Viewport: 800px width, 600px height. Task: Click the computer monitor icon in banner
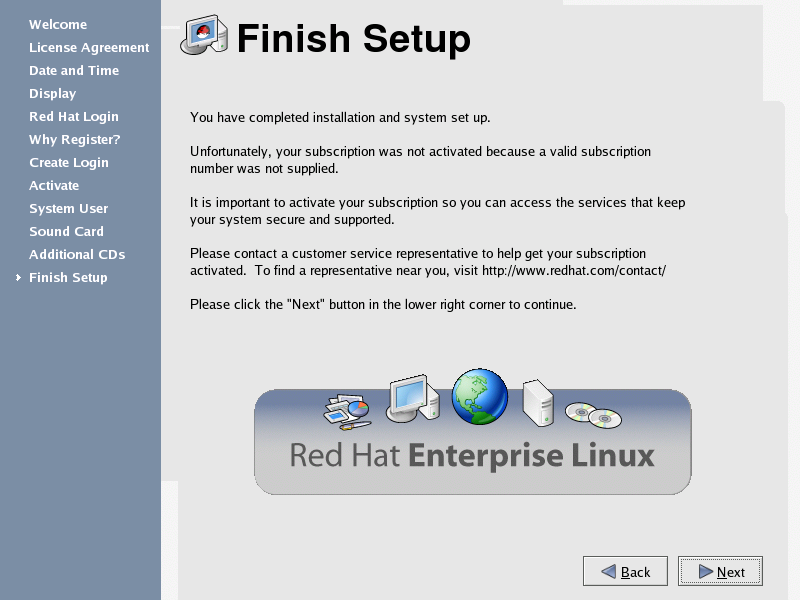tap(414, 398)
